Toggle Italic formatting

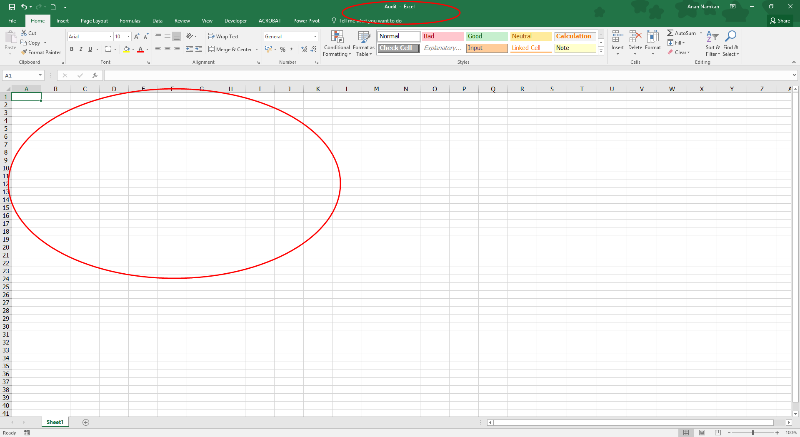click(x=82, y=49)
